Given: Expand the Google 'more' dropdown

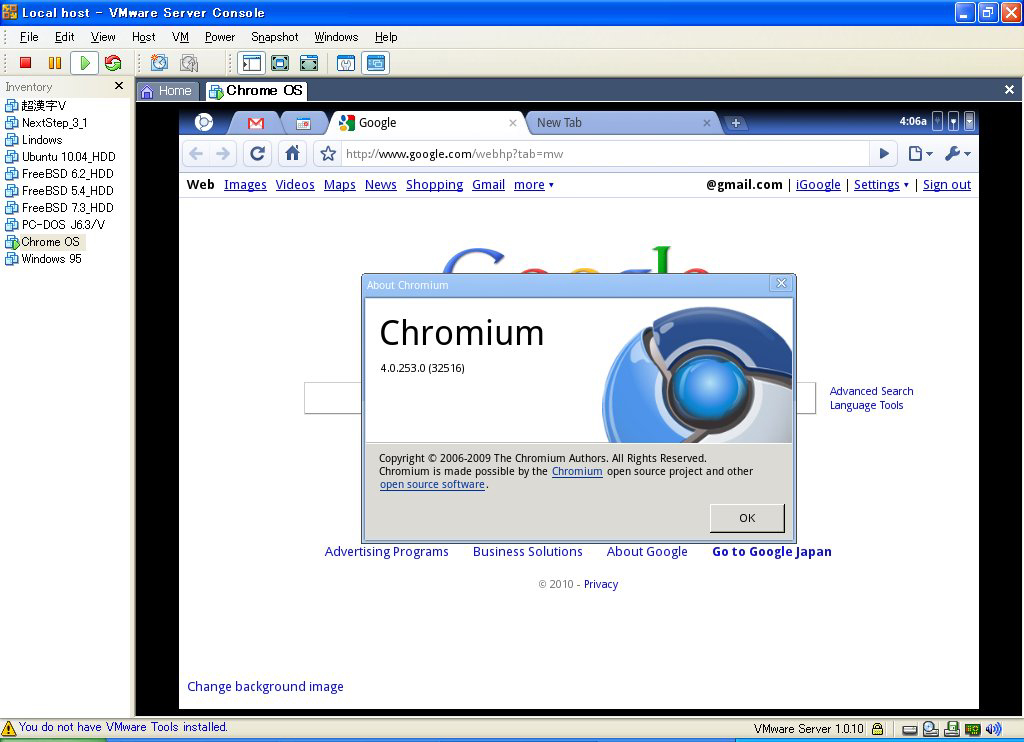Looking at the screenshot, I should [x=534, y=185].
